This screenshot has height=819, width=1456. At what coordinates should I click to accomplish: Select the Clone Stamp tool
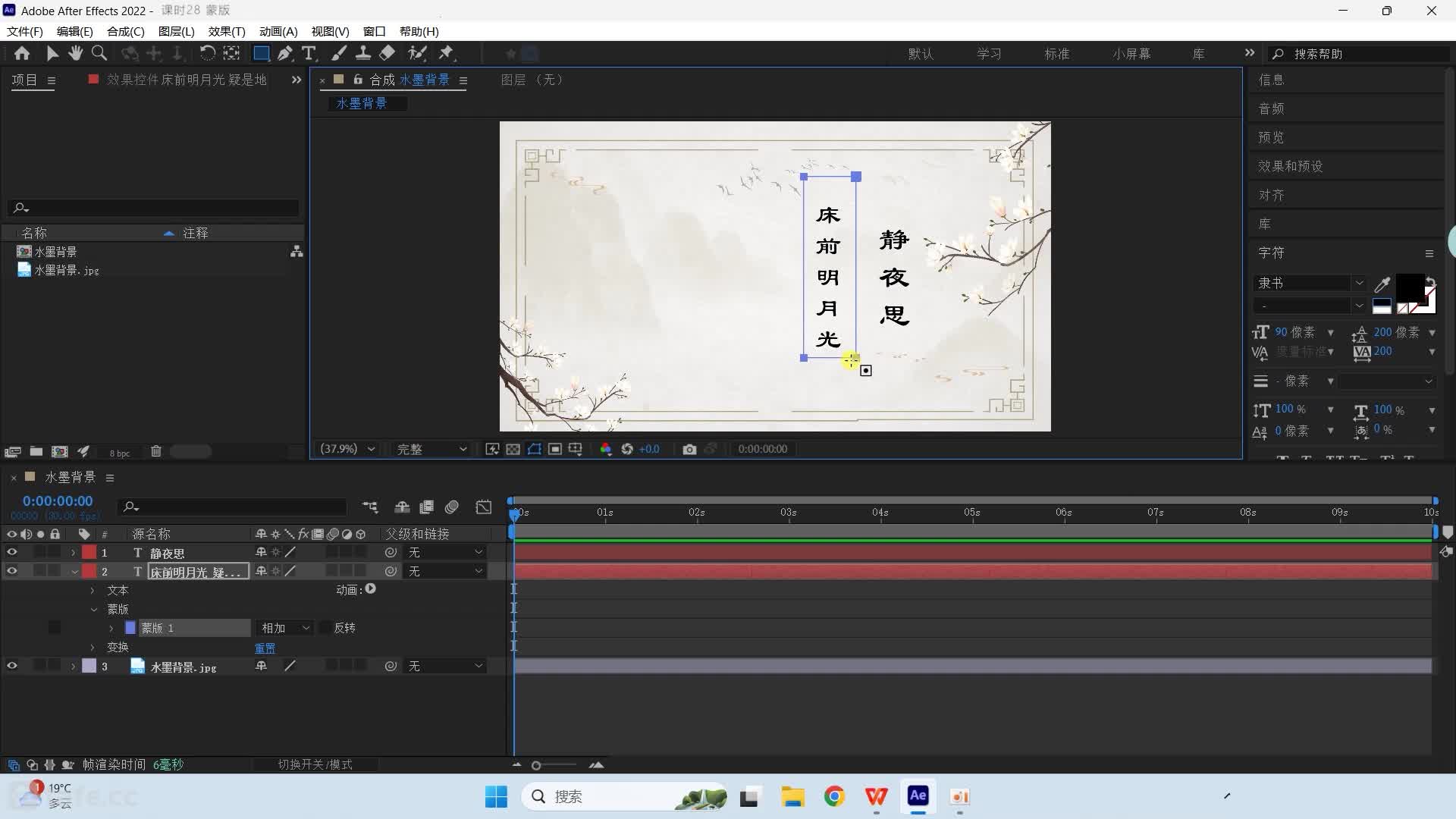(x=363, y=53)
